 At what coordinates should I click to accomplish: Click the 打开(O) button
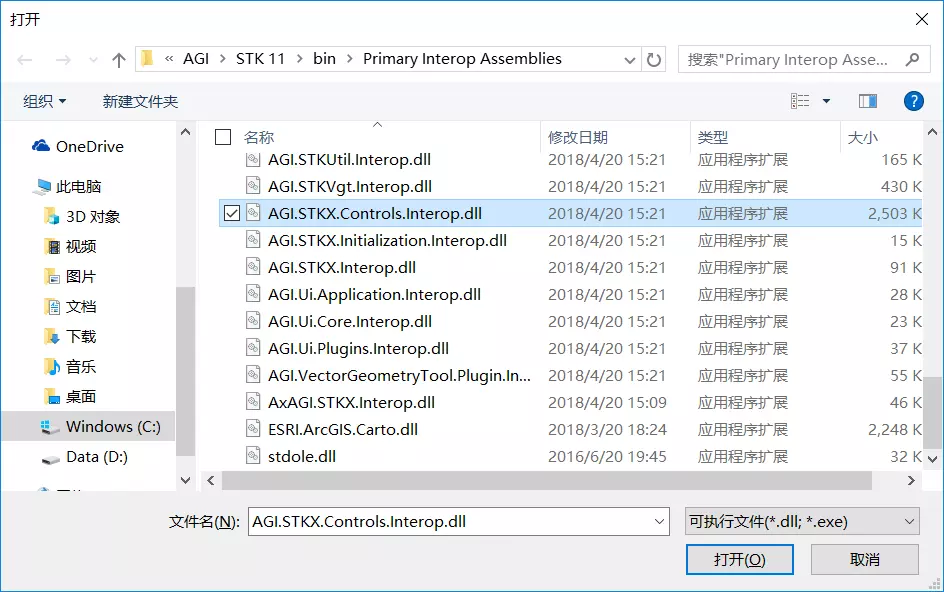(739, 559)
